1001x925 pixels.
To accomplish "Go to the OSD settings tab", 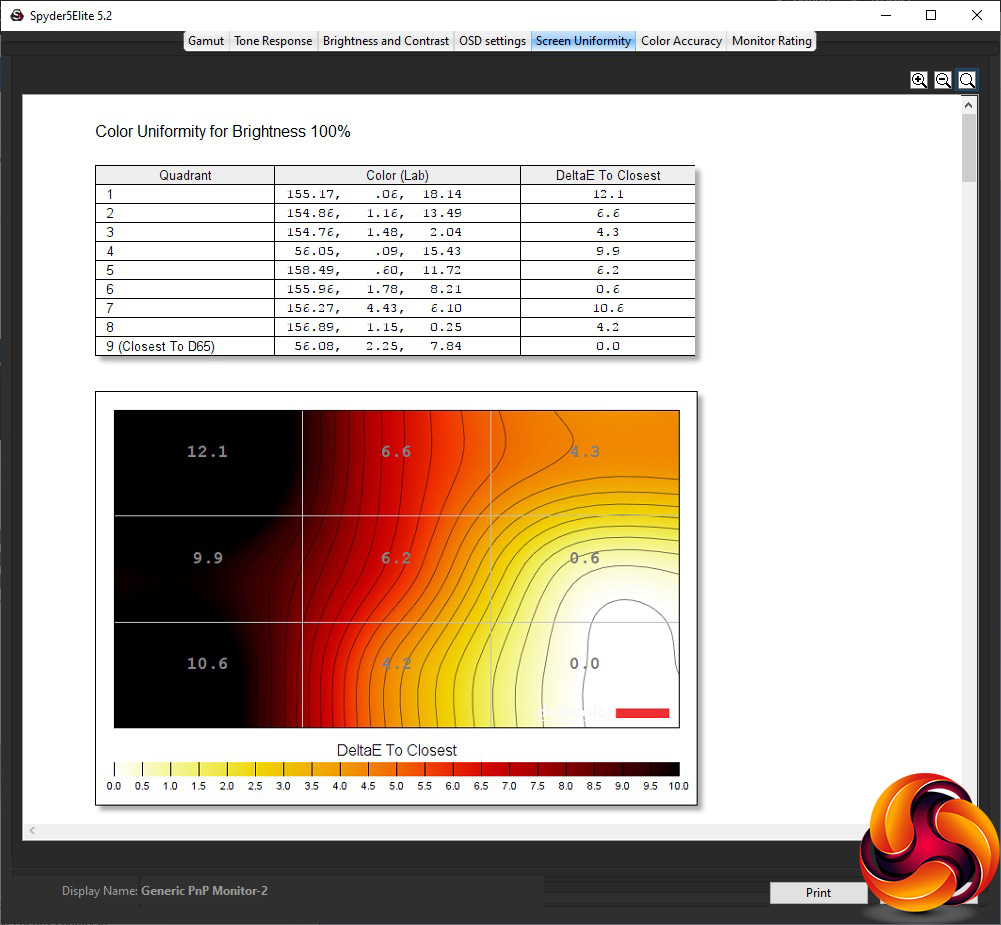I will pos(492,41).
